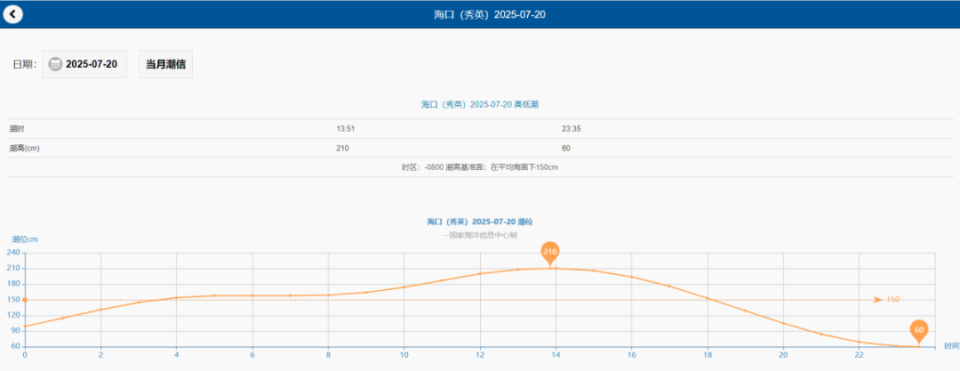The height and width of the screenshot is (371, 960).
Task: Click the back arrow icon in header
Action: pos(13,14)
